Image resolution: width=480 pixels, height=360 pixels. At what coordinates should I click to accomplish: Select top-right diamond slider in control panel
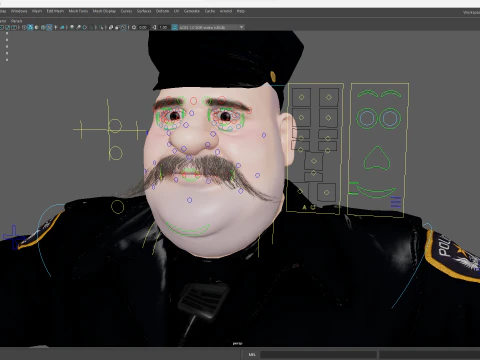coord(329,97)
